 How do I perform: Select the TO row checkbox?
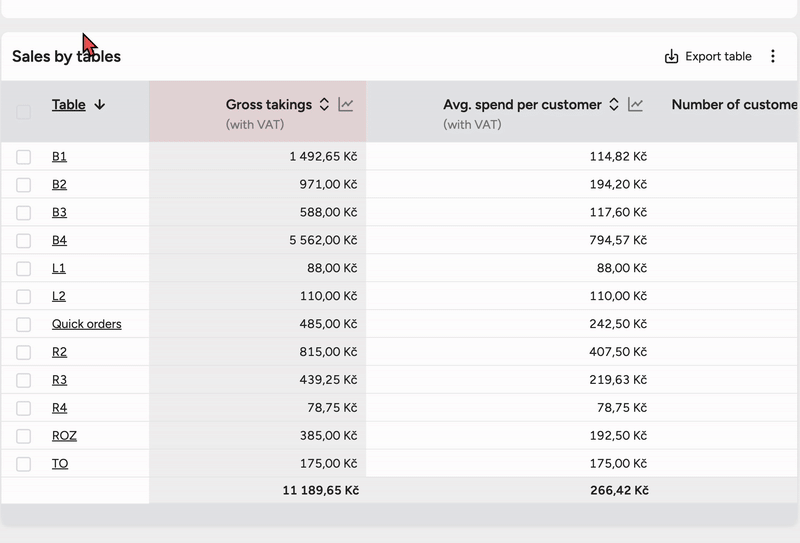(x=24, y=464)
